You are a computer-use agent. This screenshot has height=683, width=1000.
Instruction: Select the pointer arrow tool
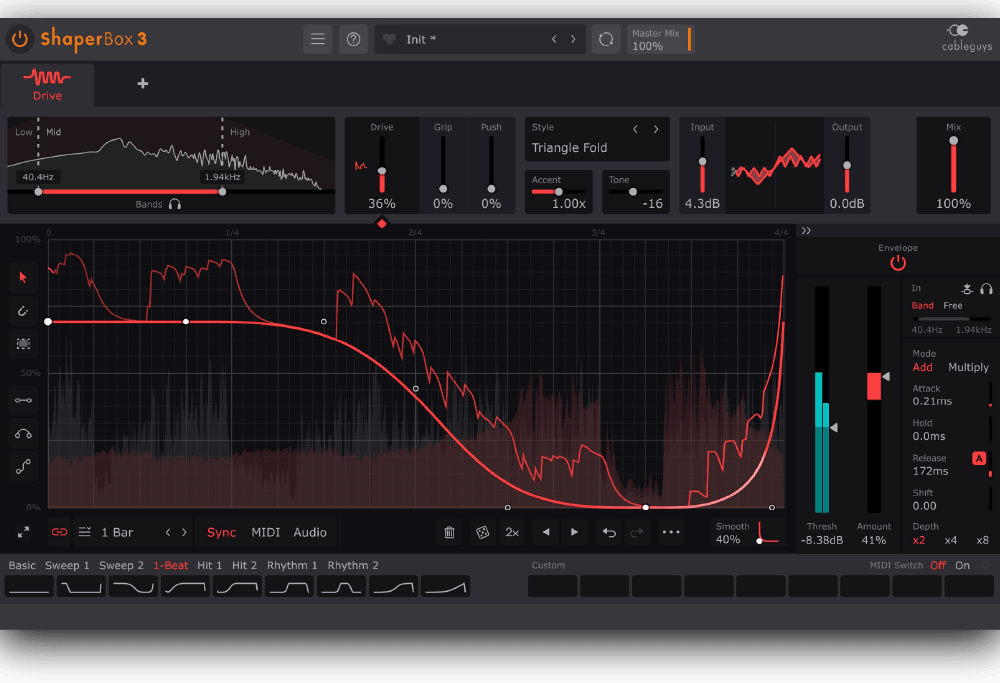[24, 277]
